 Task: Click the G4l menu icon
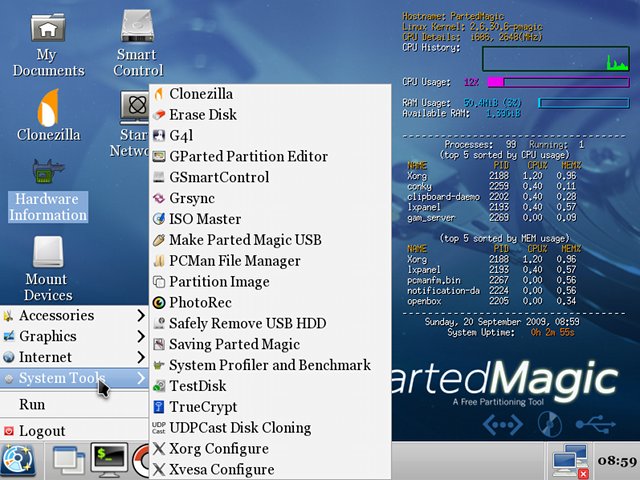[159, 136]
